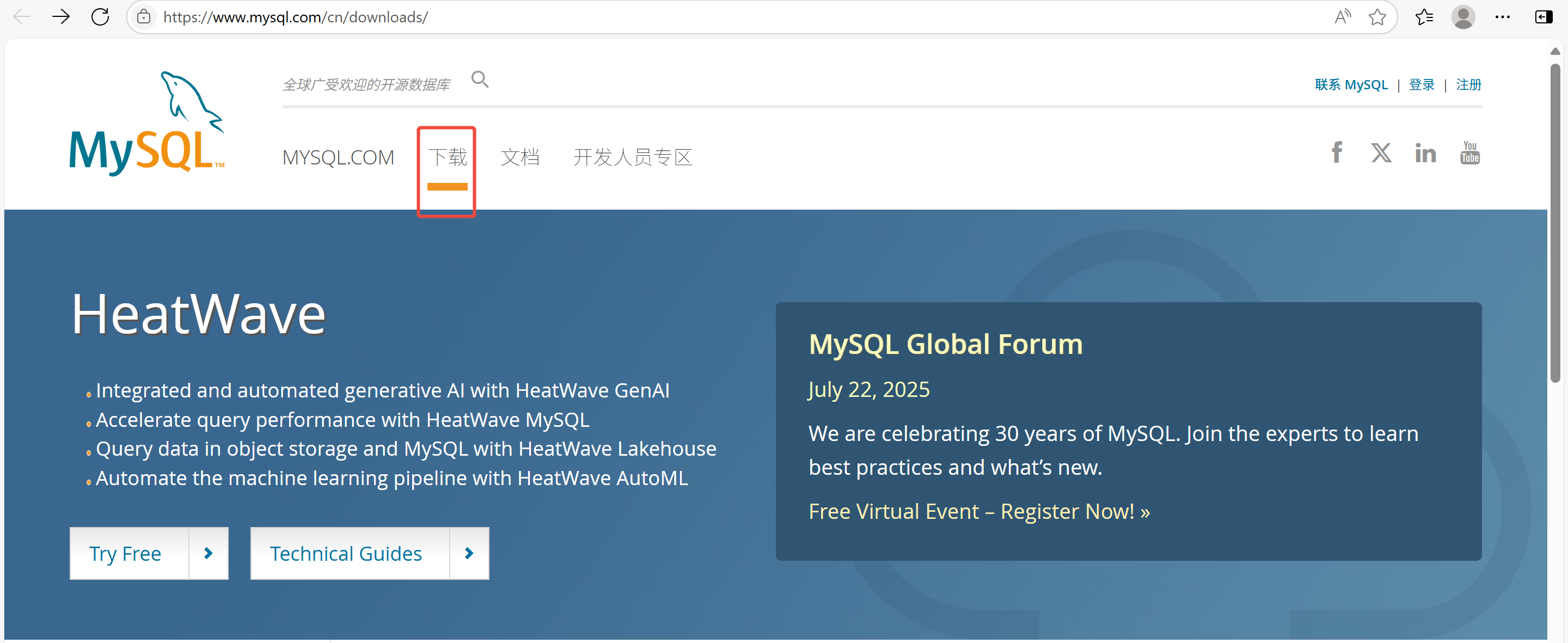Add page to favorites star icon

[1377, 17]
